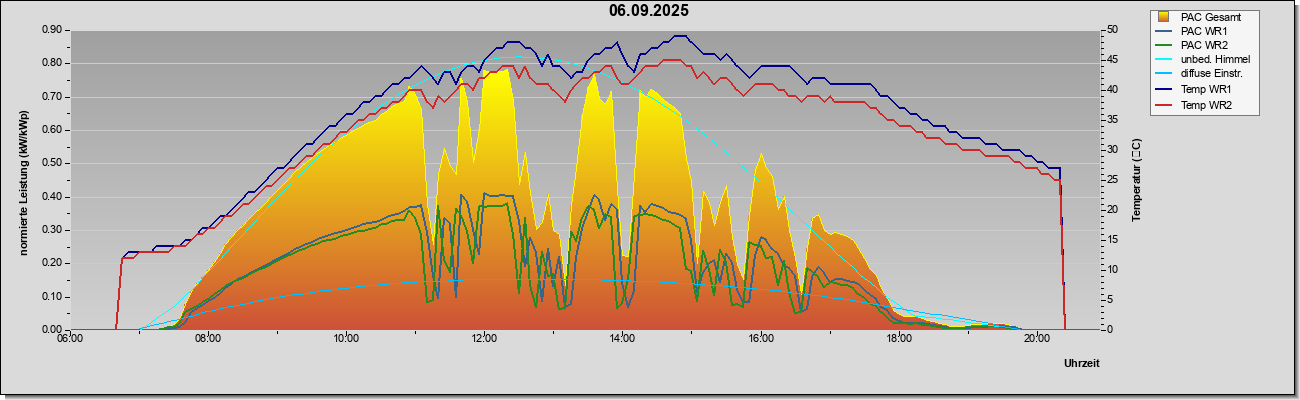Click the unbed. Himmel legend entry
This screenshot has width=1300, height=400.
(x=1203, y=60)
